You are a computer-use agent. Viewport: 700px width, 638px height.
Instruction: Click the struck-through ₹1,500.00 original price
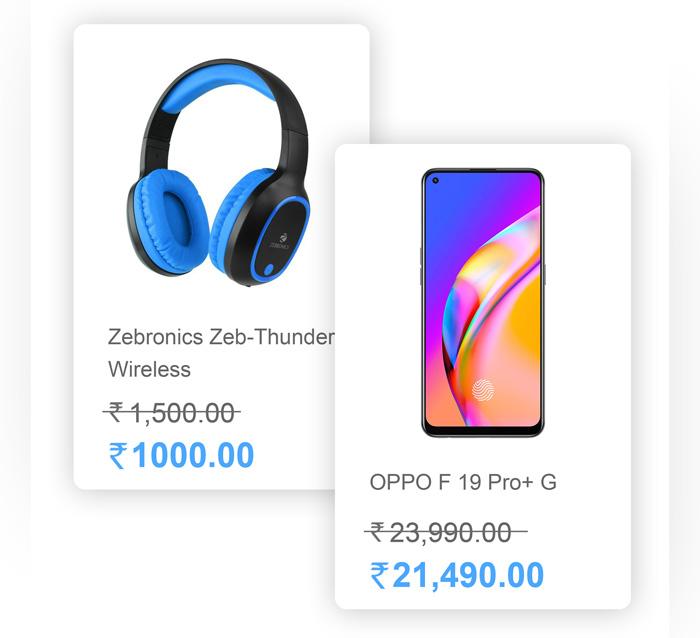(172, 412)
